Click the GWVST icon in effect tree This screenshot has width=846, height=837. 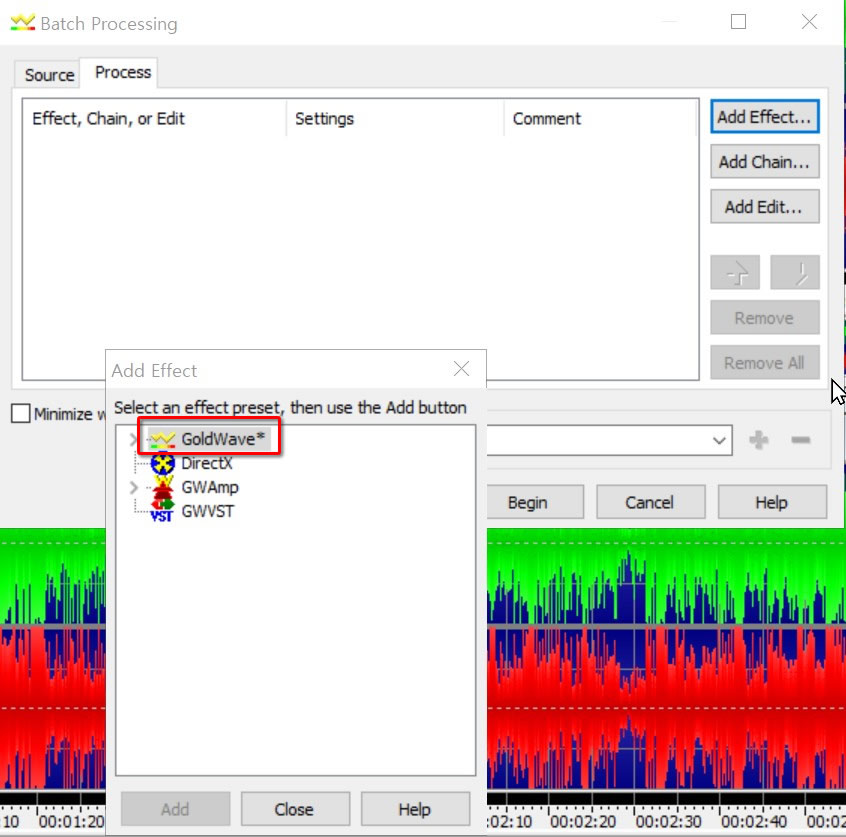tap(162, 511)
